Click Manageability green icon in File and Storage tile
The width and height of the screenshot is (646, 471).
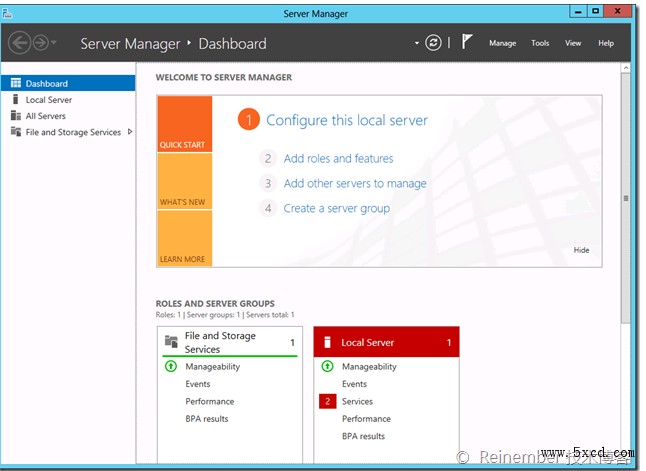(x=171, y=366)
